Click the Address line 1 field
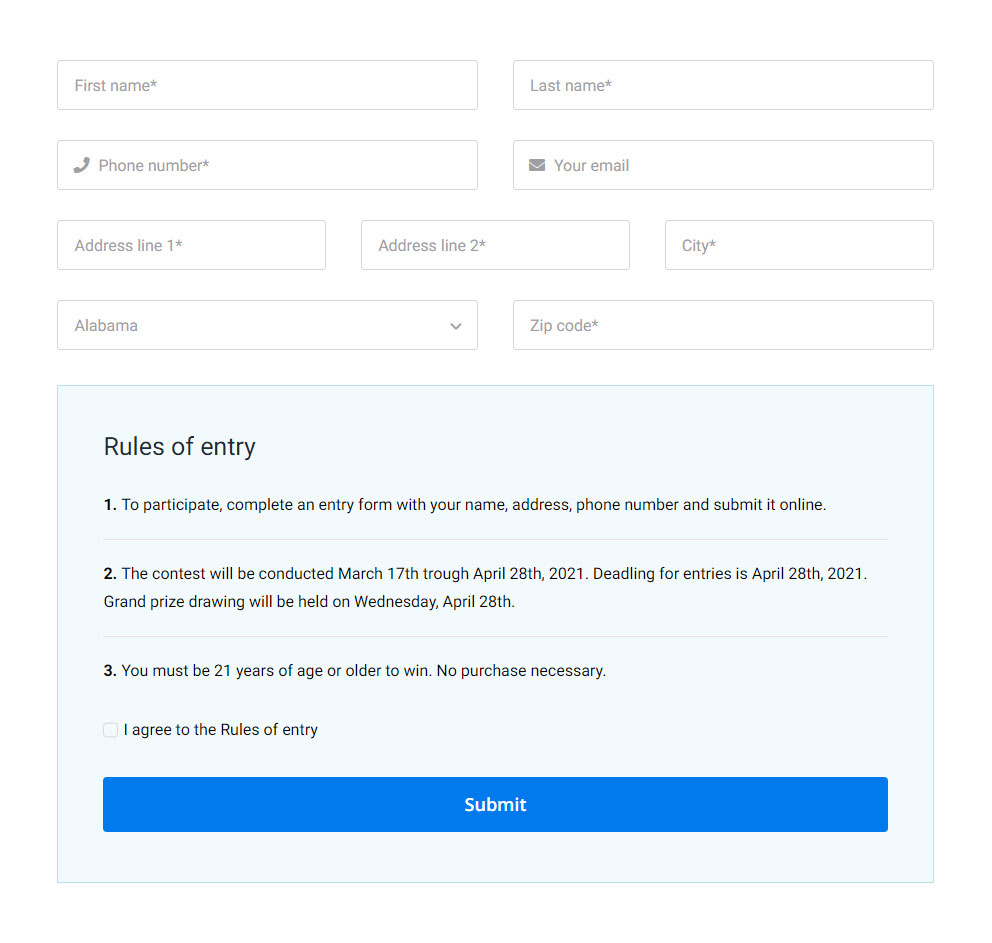 point(191,245)
